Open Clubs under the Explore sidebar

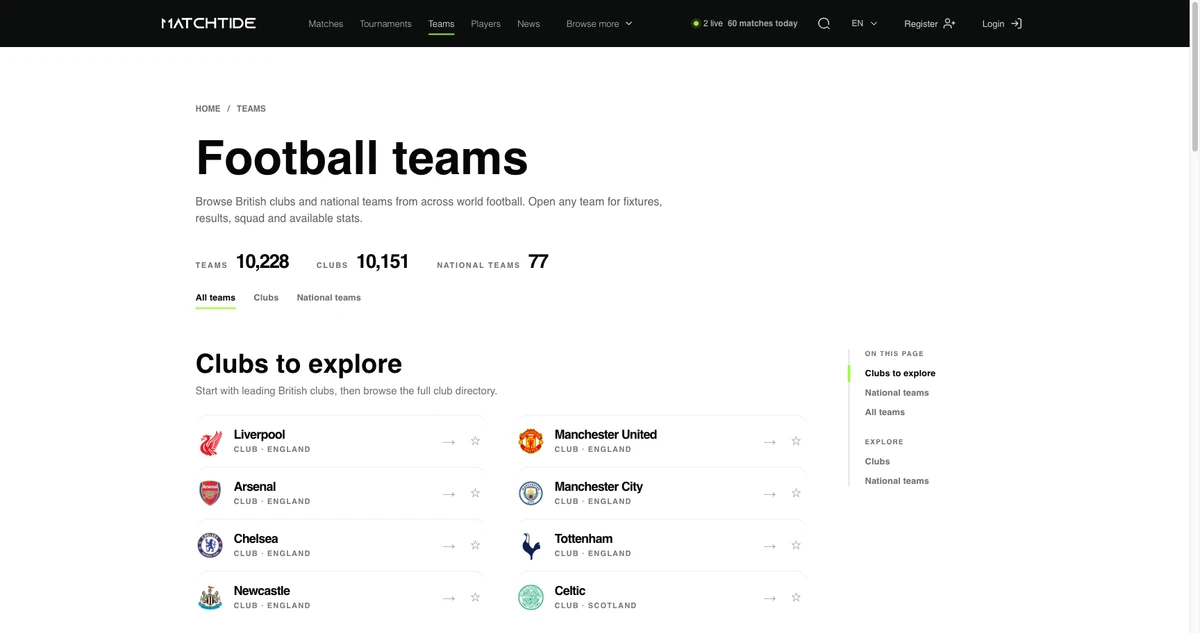click(x=877, y=461)
